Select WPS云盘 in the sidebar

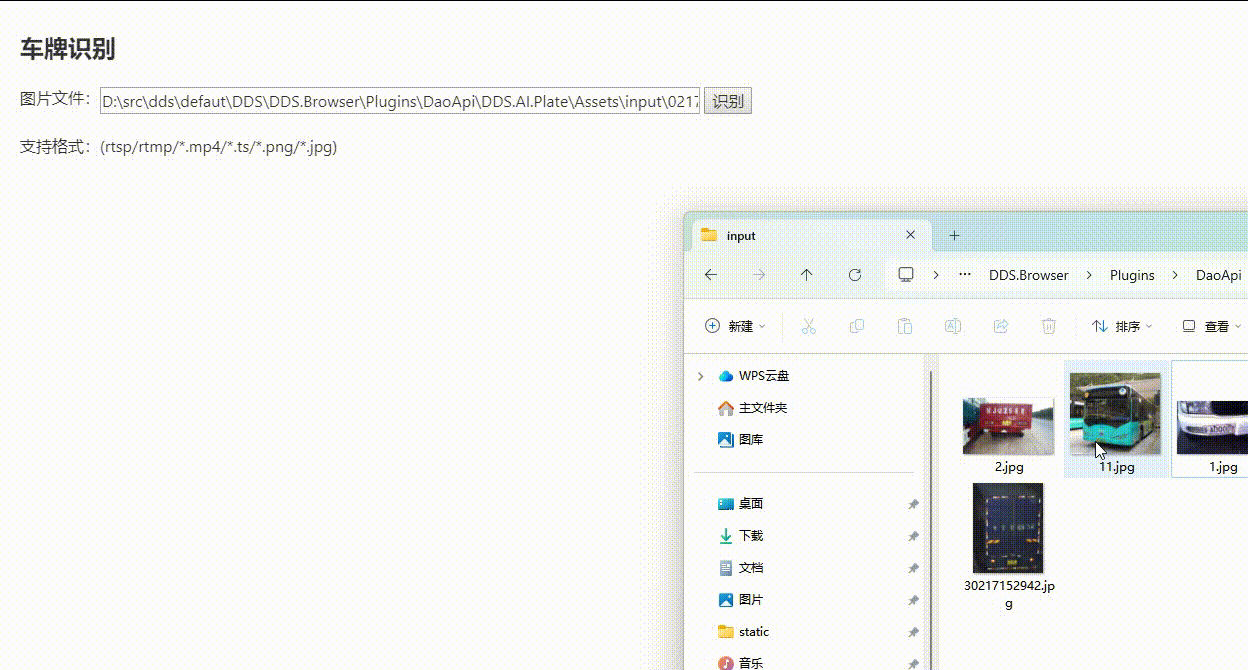764,376
